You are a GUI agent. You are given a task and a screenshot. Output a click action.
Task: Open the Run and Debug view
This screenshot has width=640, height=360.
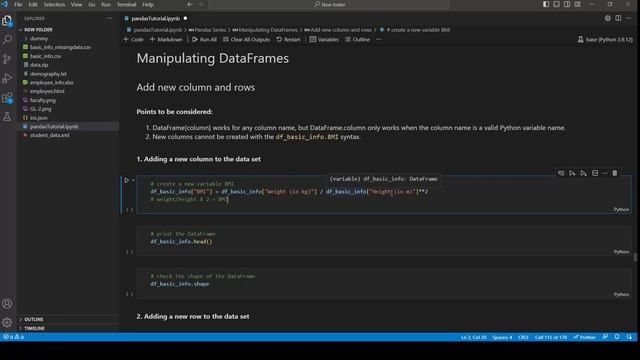7,78
